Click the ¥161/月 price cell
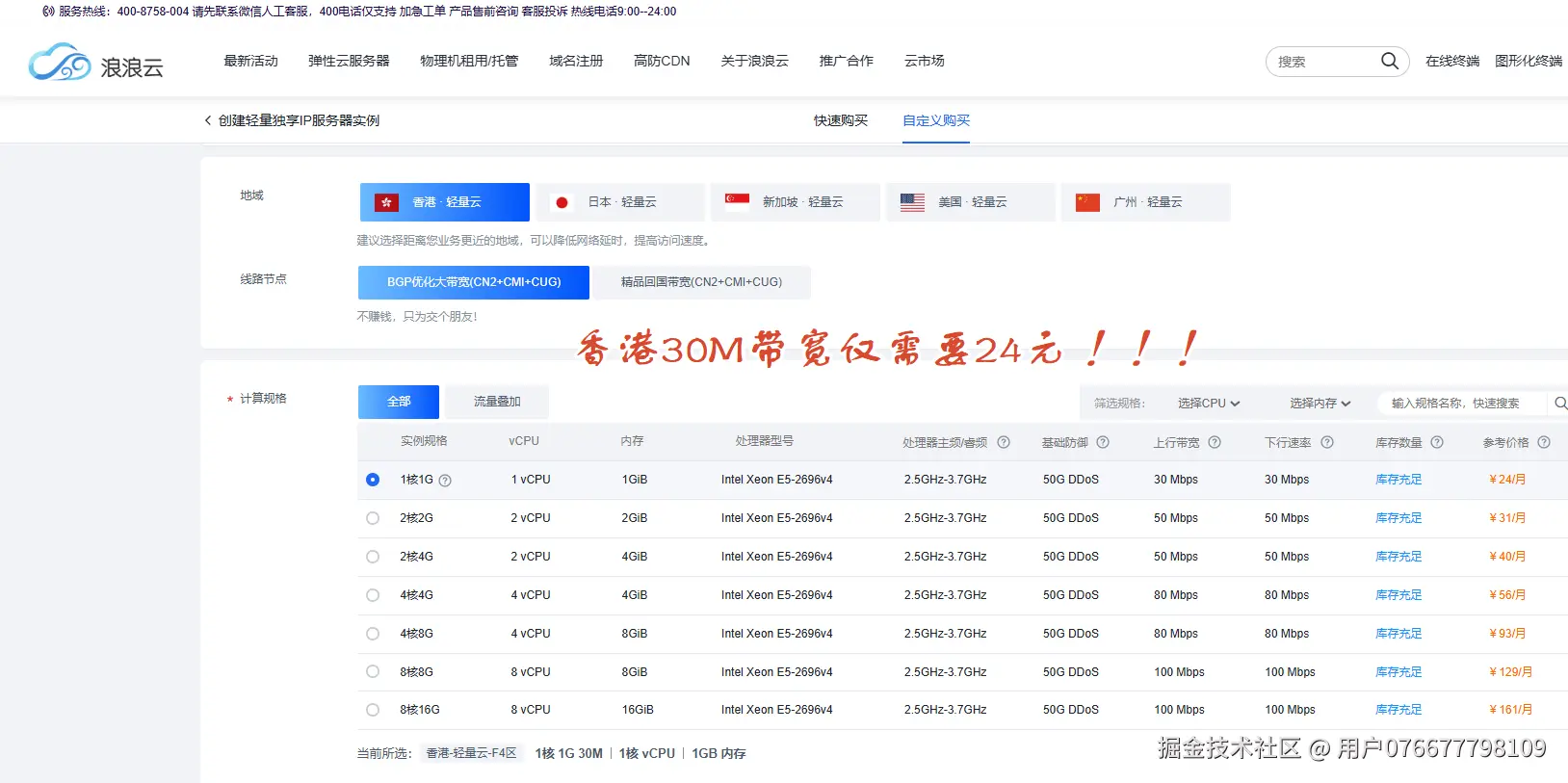This screenshot has height=783, width=1568. coord(1510,710)
